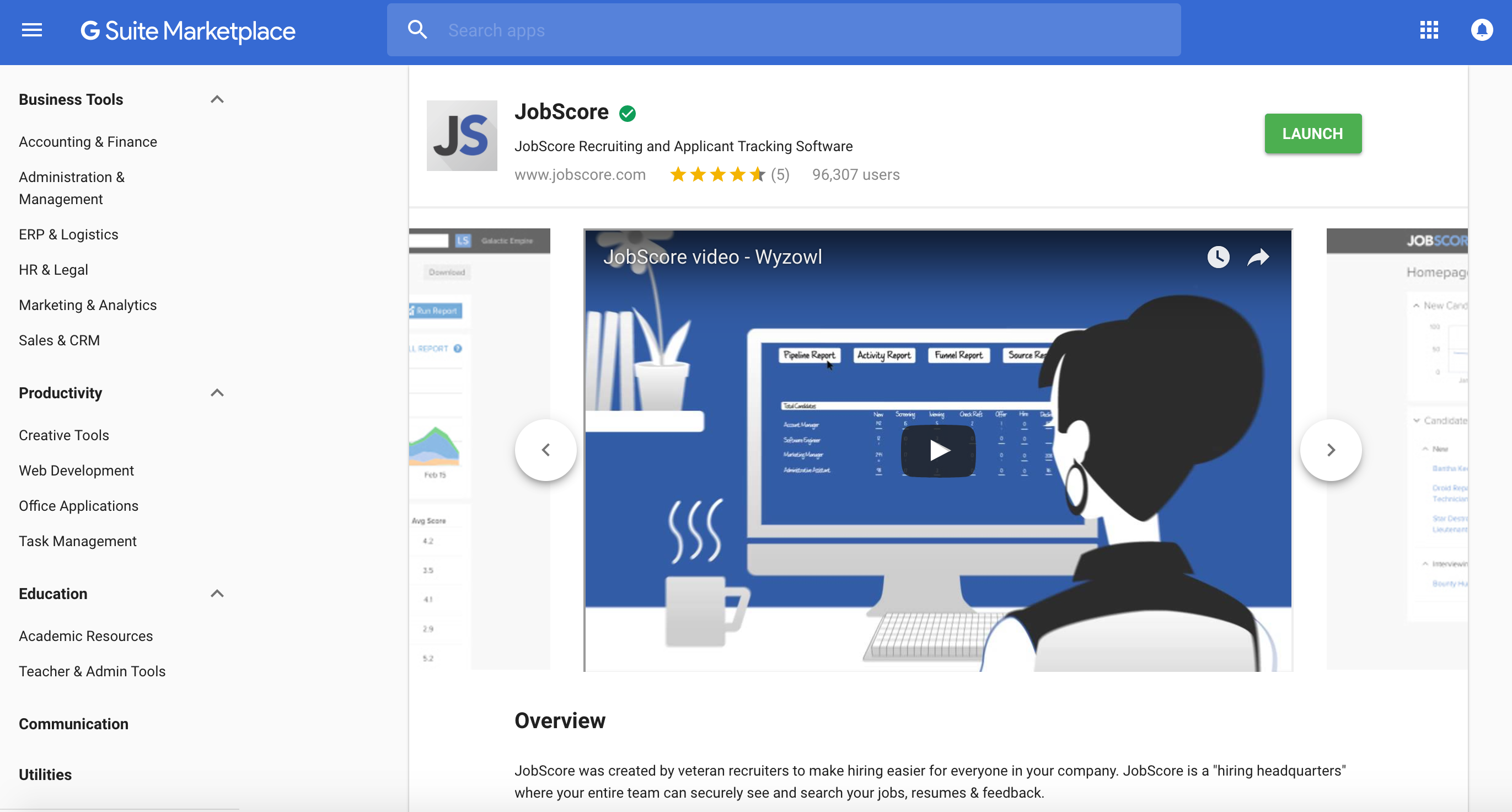
Task: Focus the Search apps field
Action: pos(784,30)
